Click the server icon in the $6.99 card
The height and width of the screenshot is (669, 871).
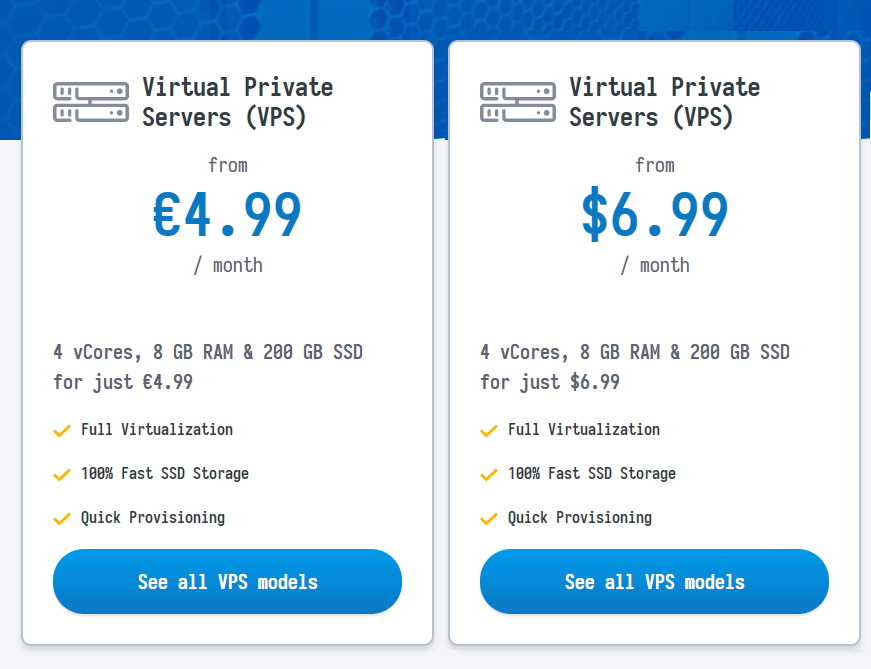(517, 102)
